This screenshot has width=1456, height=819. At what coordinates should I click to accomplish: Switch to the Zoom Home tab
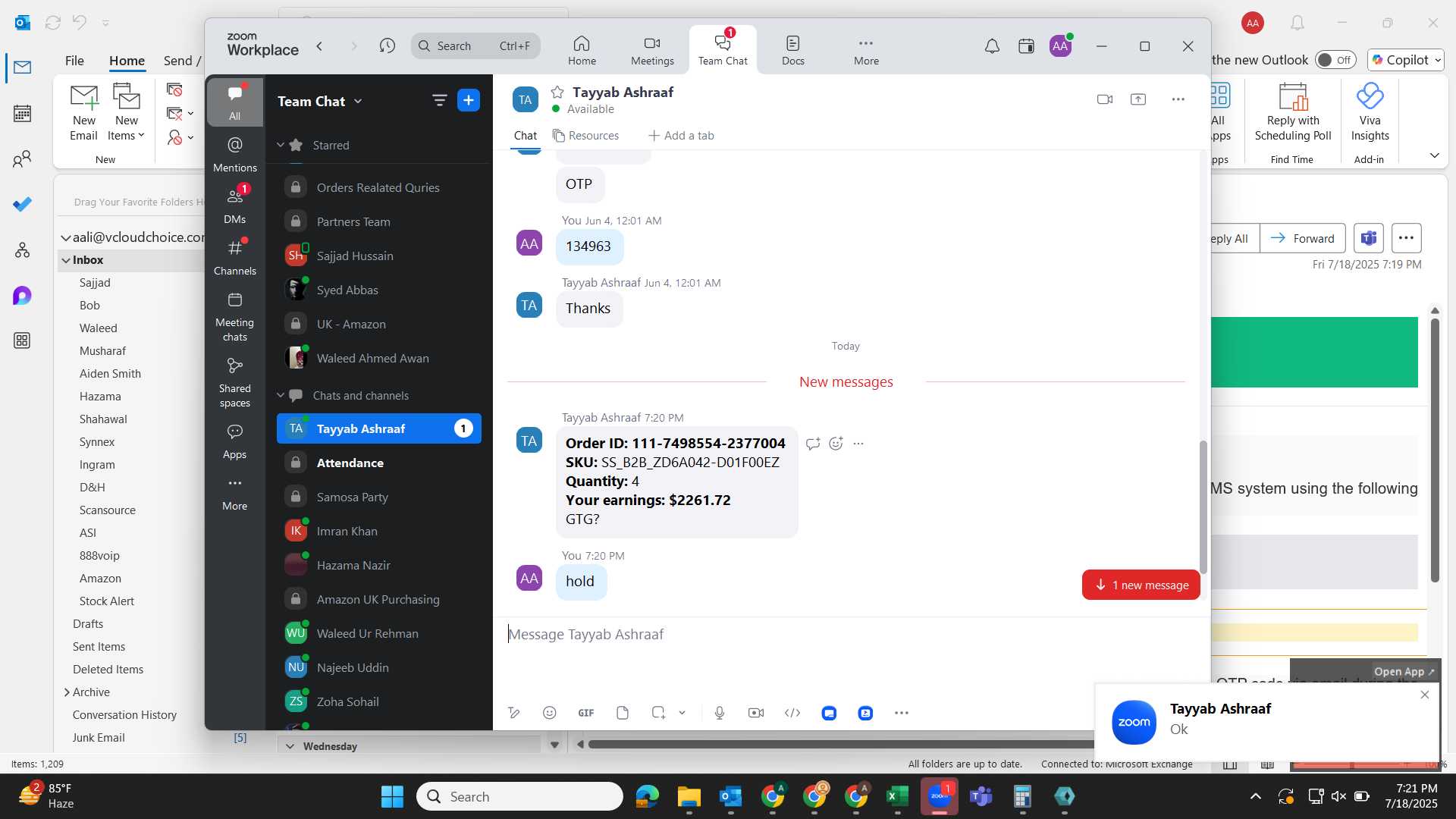(x=582, y=50)
